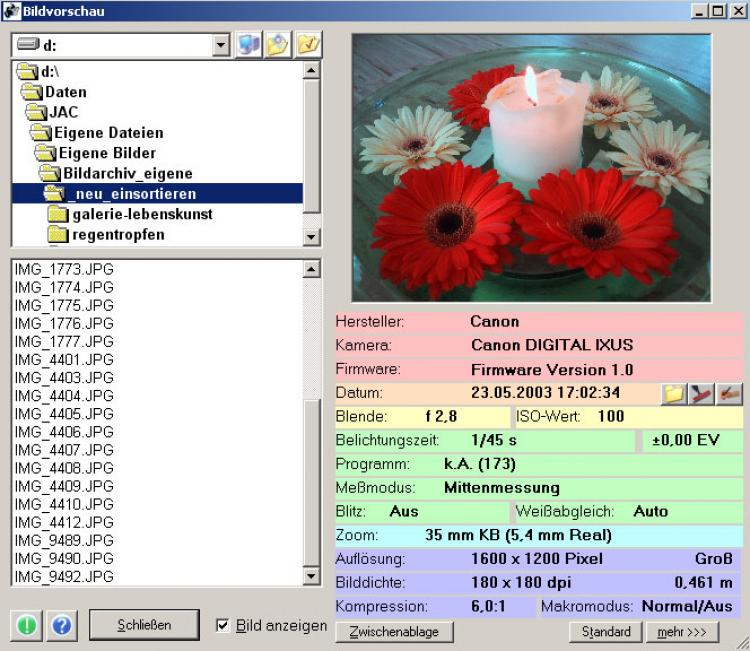This screenshot has width=750, height=651.
Task: Open help with blue question mark icon
Action: (x=61, y=625)
